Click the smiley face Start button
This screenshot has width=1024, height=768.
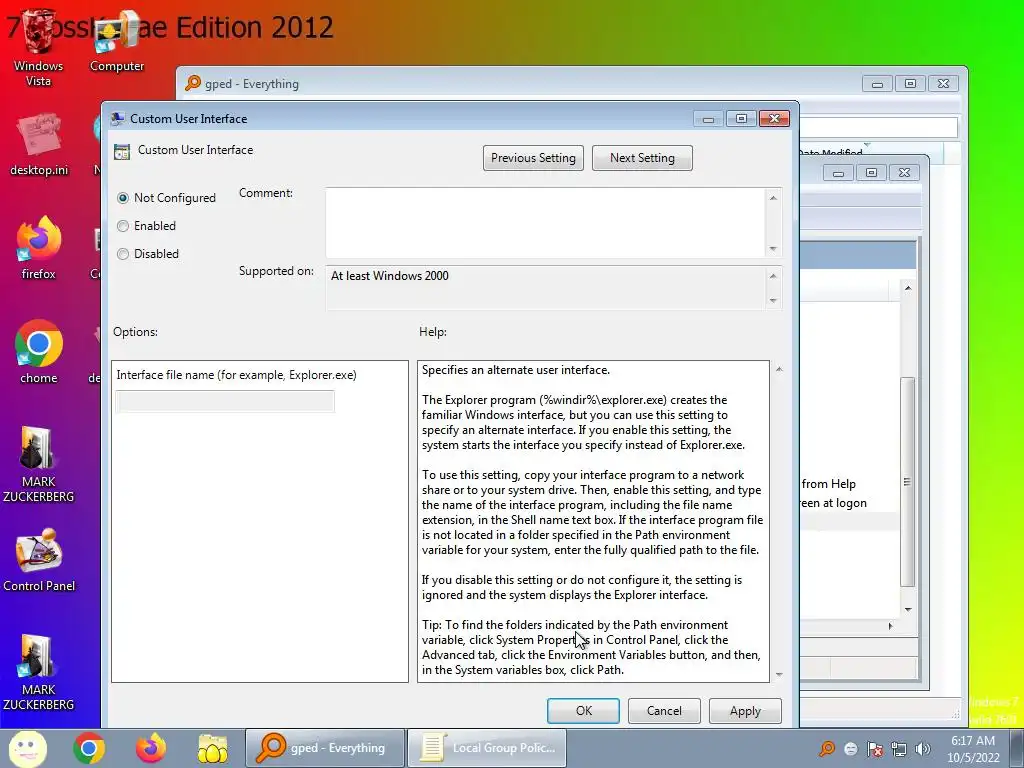point(27,748)
